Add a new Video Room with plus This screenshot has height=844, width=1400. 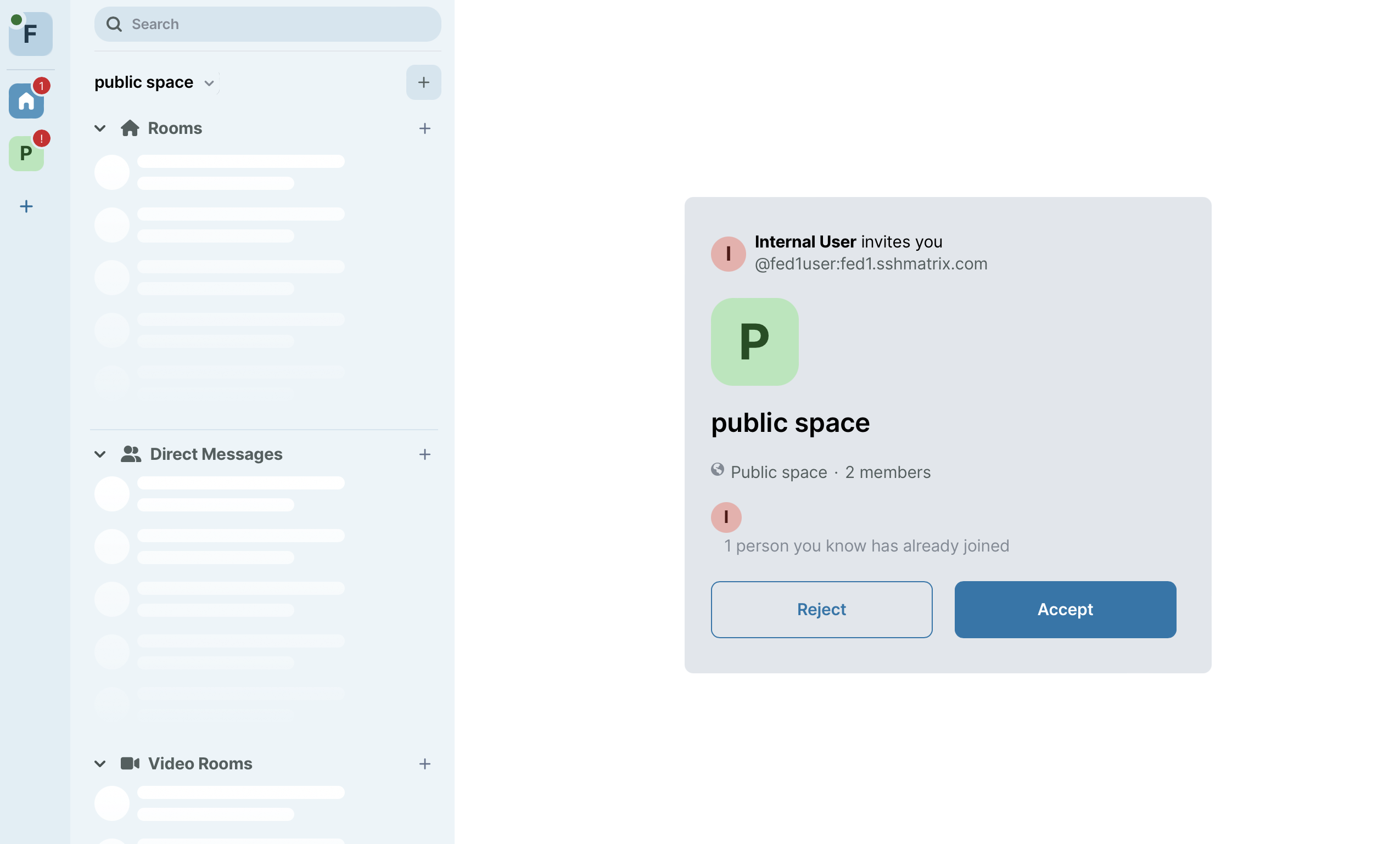(x=424, y=764)
